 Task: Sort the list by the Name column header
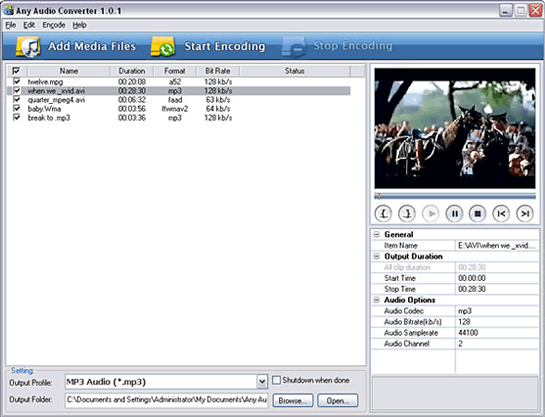(x=69, y=71)
